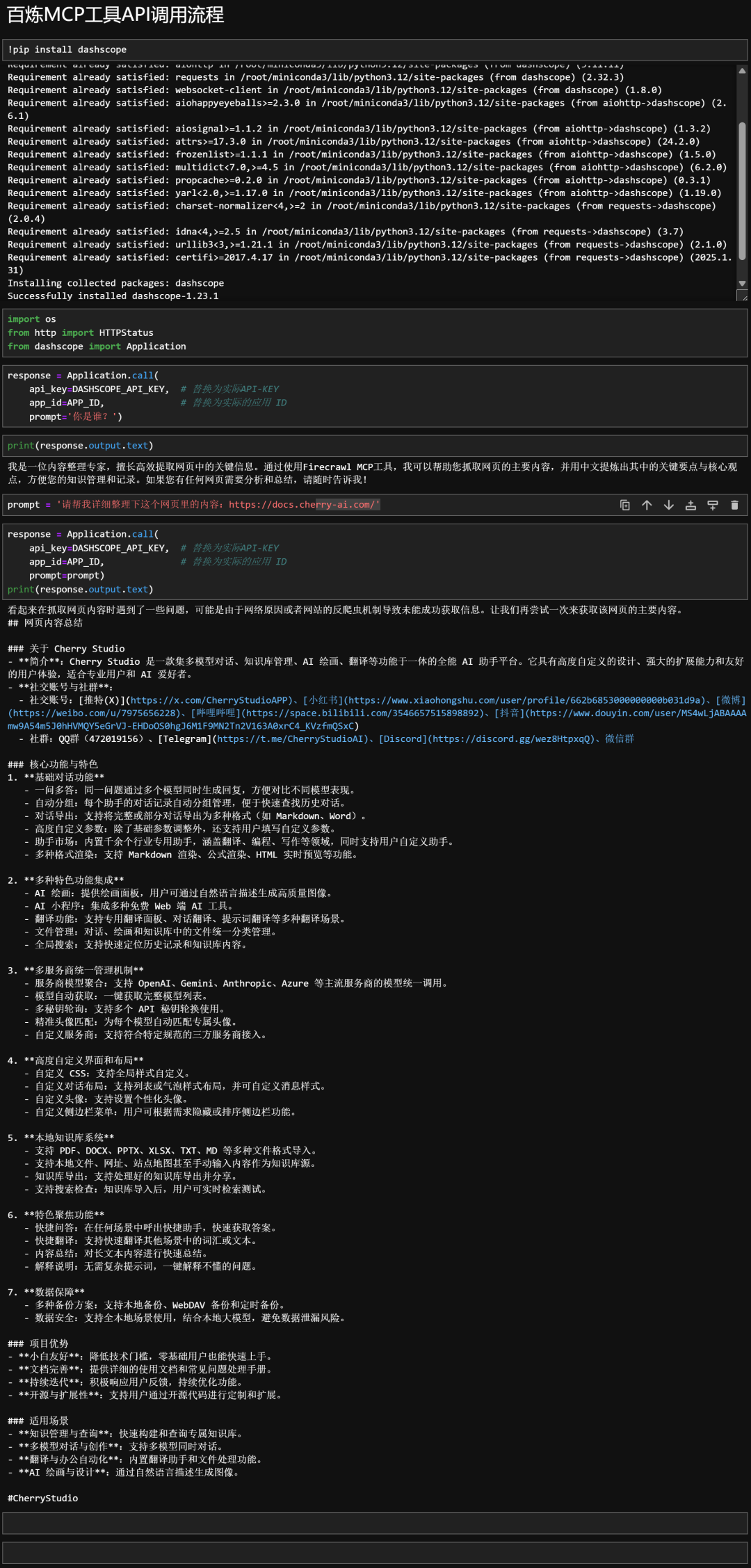Duplicate the prompt cell with copy icon
The width and height of the screenshot is (751, 1568).
(x=625, y=505)
